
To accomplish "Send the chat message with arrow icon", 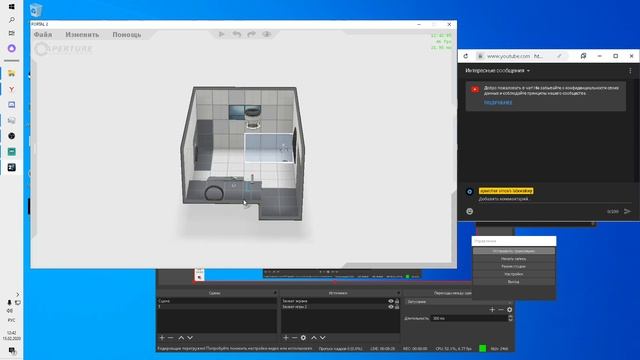I will click(627, 211).
